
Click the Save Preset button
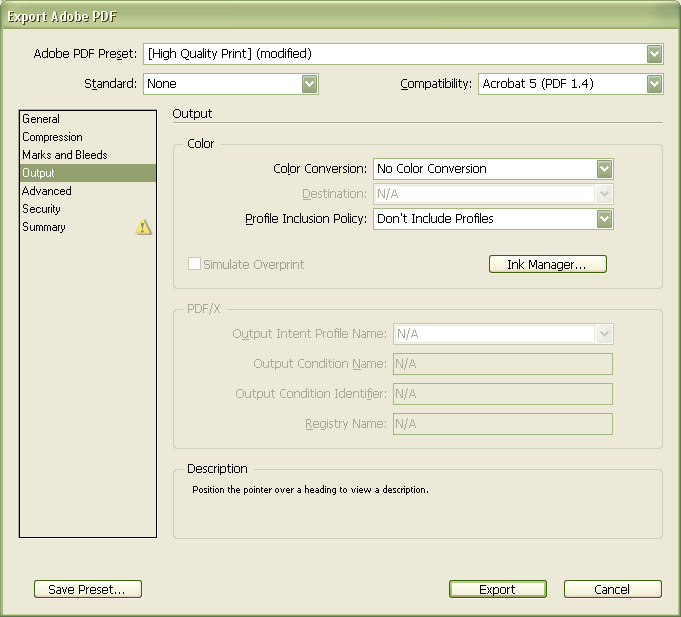point(88,589)
